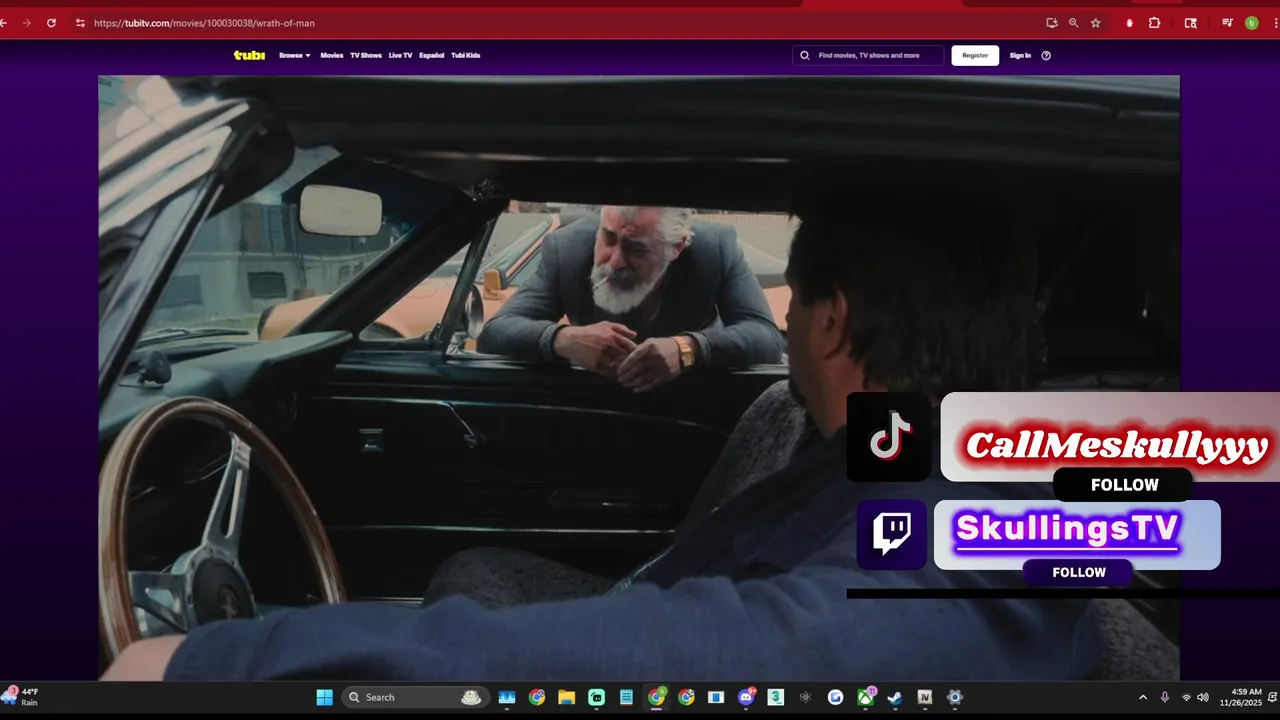Click the install app icon in address bar
Image resolution: width=1280 pixels, height=720 pixels.
1052,23
